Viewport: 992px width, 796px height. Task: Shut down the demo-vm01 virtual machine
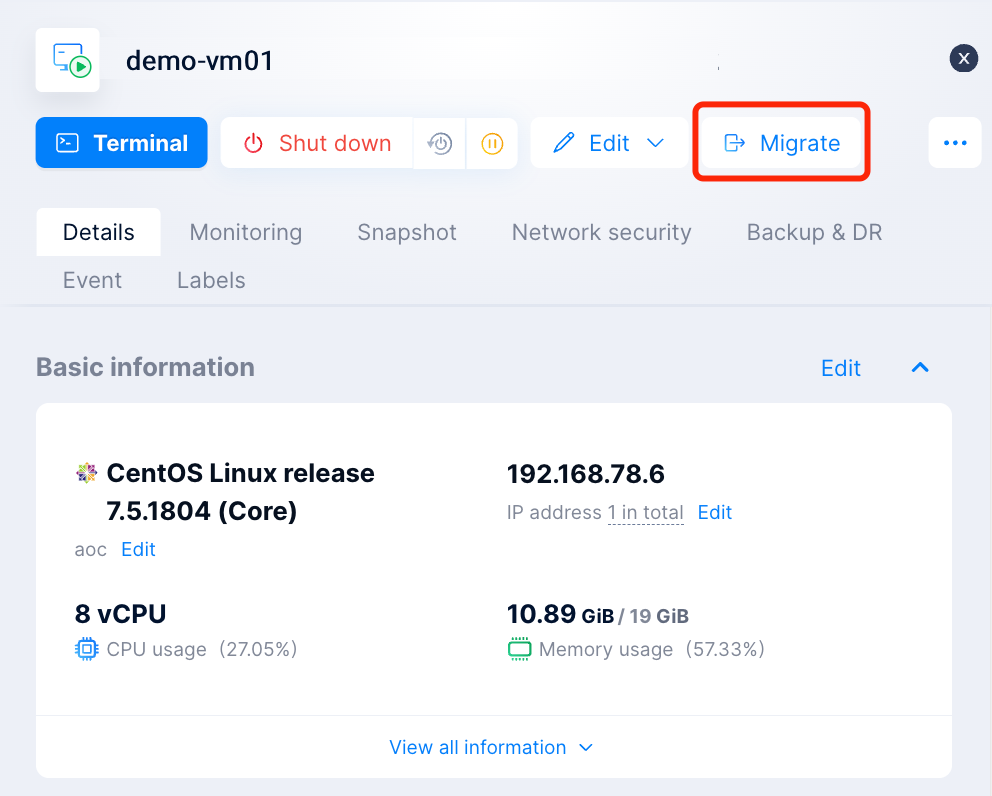(x=317, y=143)
